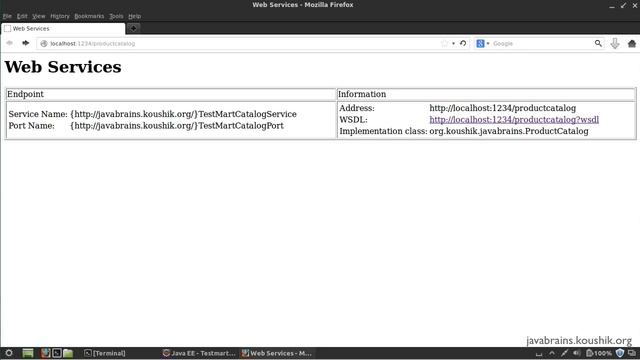Select the Web Services browser tab

pyautogui.click(x=63, y=29)
